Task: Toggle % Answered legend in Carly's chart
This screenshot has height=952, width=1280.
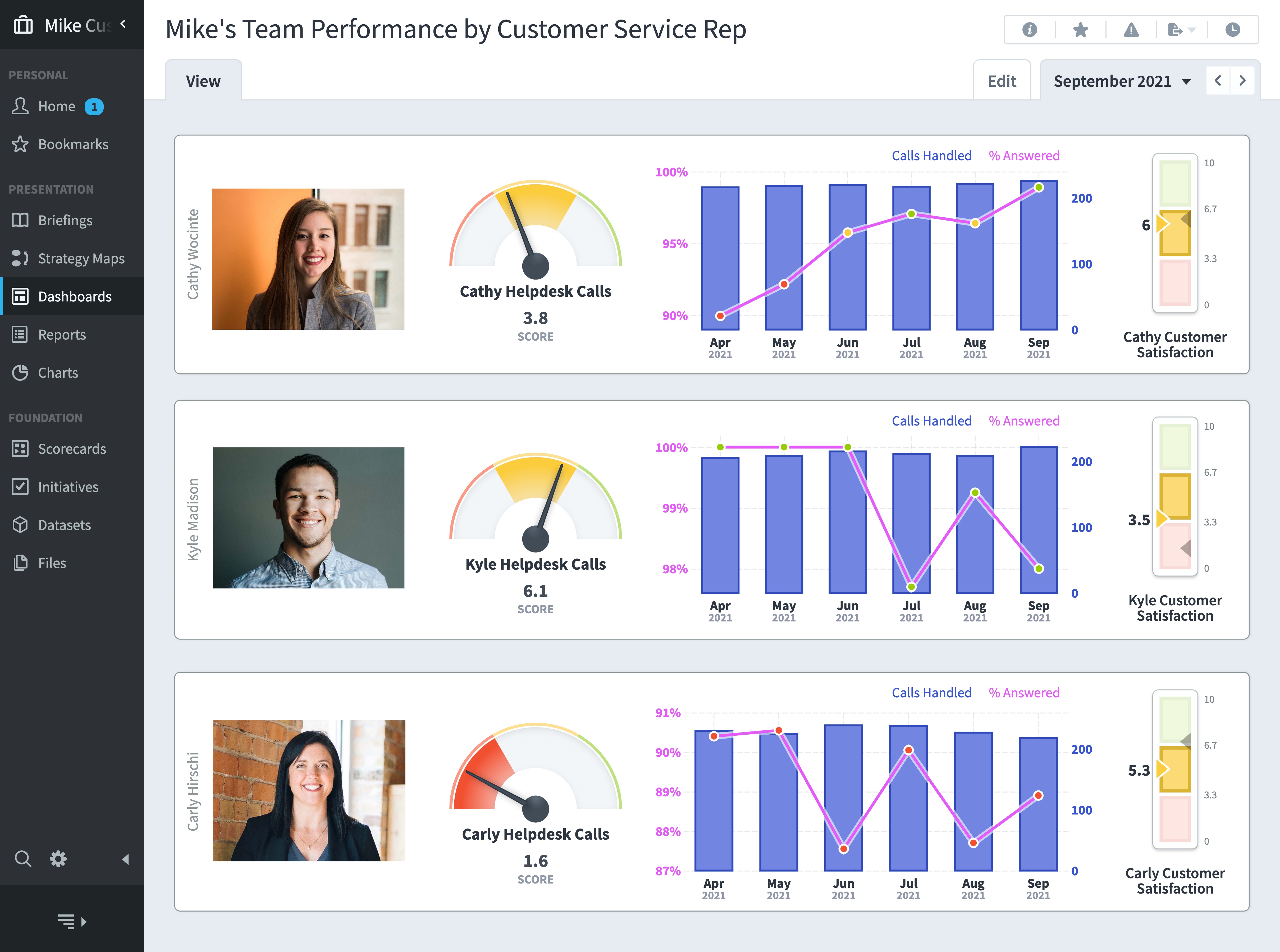Action: pos(1023,693)
